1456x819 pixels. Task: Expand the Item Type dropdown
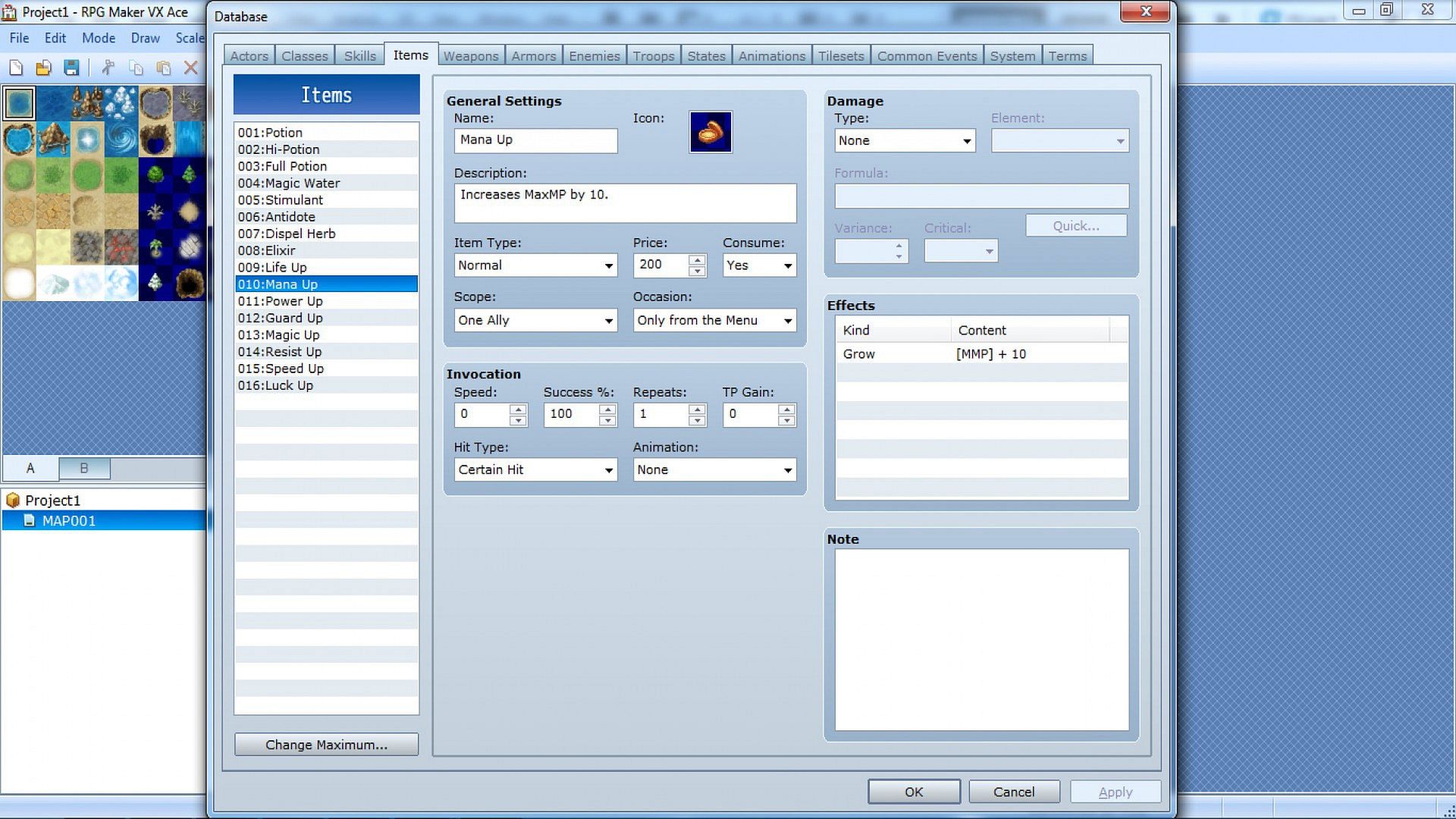click(535, 265)
